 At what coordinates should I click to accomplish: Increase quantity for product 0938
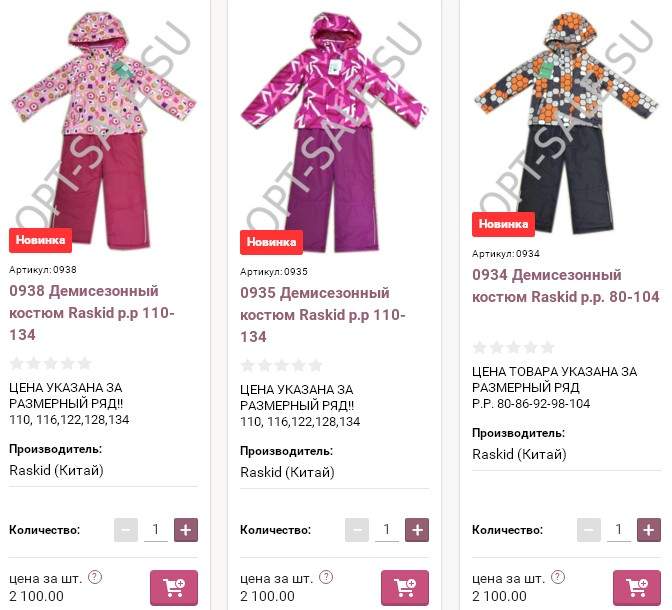tap(186, 530)
